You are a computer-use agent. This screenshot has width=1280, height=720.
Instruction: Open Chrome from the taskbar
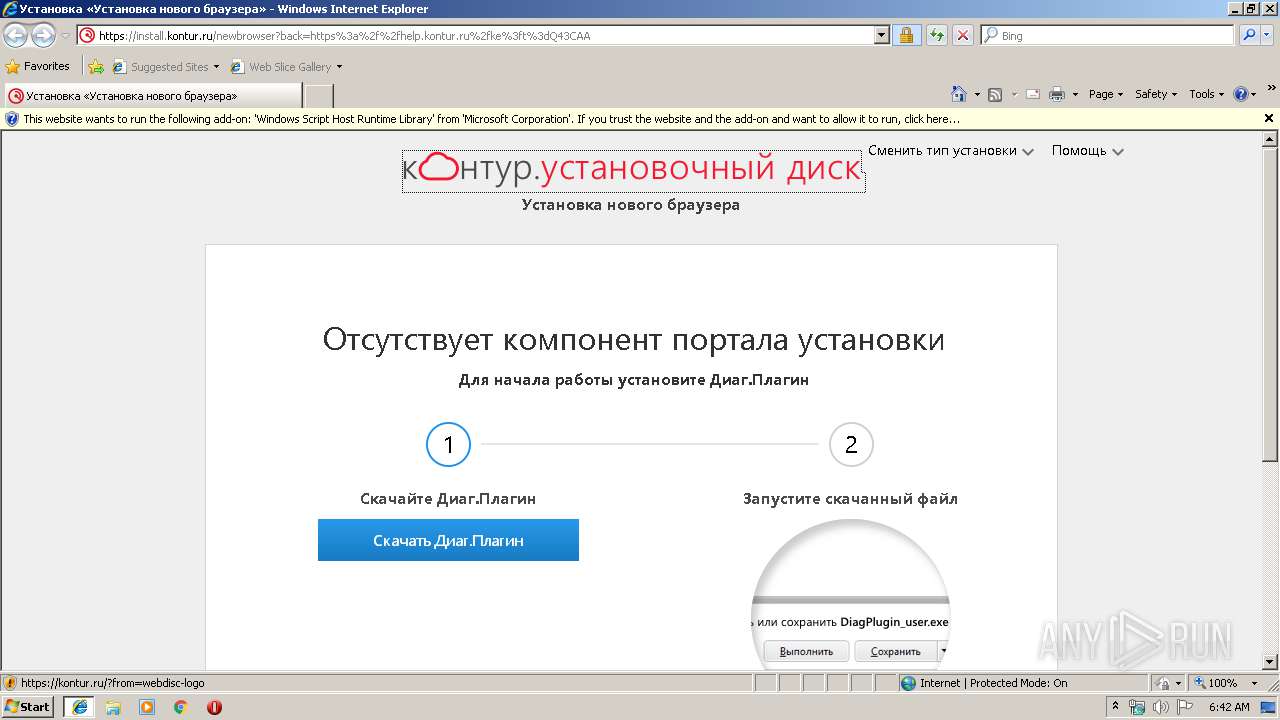click(181, 707)
